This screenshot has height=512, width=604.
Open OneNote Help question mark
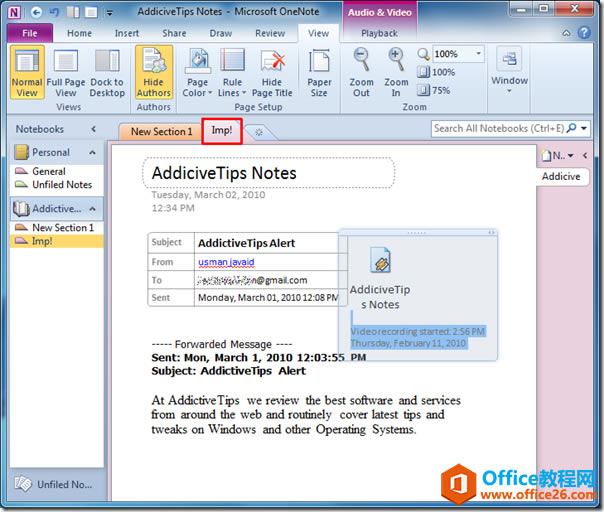[x=584, y=32]
